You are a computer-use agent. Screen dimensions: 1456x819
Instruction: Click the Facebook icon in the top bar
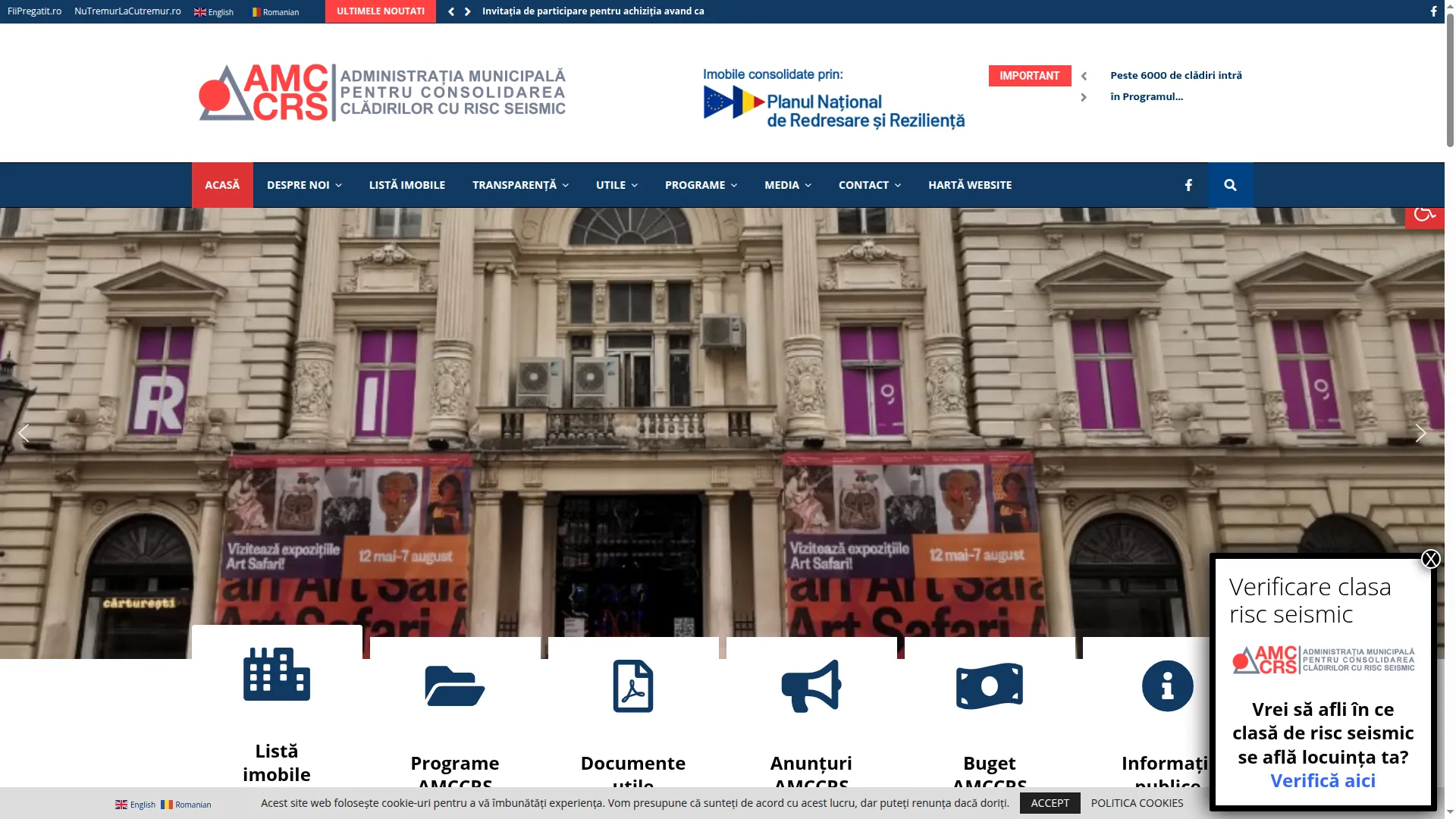1433,11
